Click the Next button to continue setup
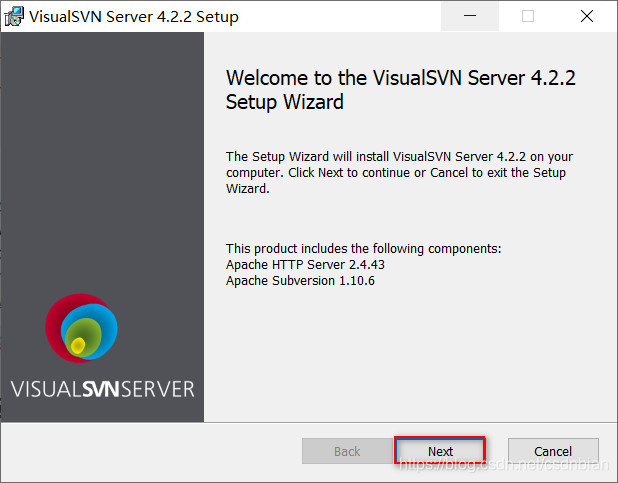 pos(440,451)
